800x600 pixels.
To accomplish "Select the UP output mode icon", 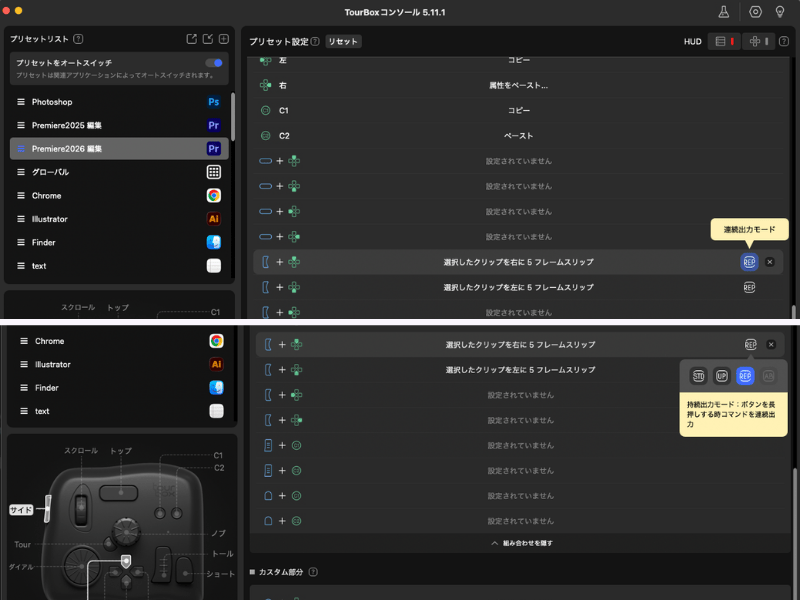I will 721,376.
